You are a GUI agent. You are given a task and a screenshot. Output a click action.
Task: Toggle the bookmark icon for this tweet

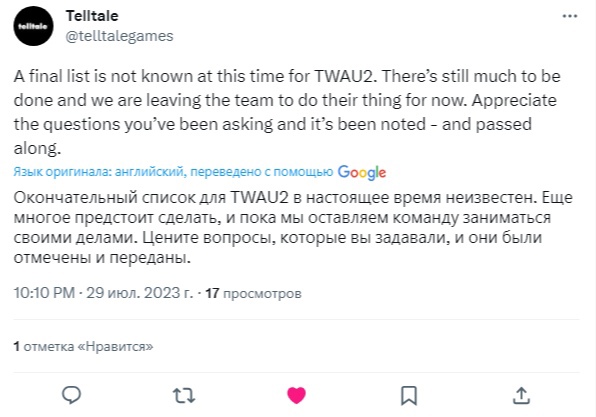pyautogui.click(x=409, y=395)
